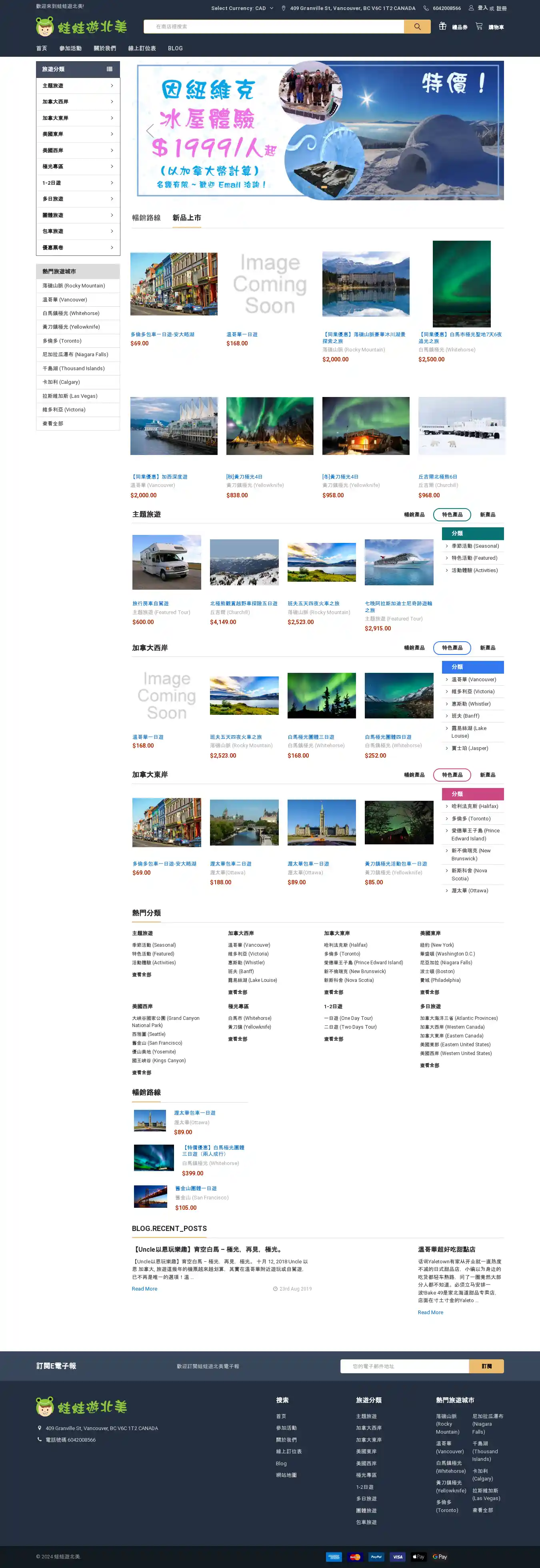This screenshot has height=1568, width=540.
Task: Click the frog site logo in header
Action: (81, 27)
